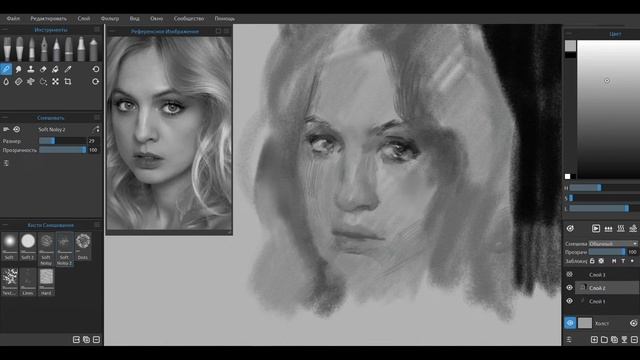Click the merge down layer icon
Image resolution: width=640 pixels, height=360 pixels.
pos(624,340)
